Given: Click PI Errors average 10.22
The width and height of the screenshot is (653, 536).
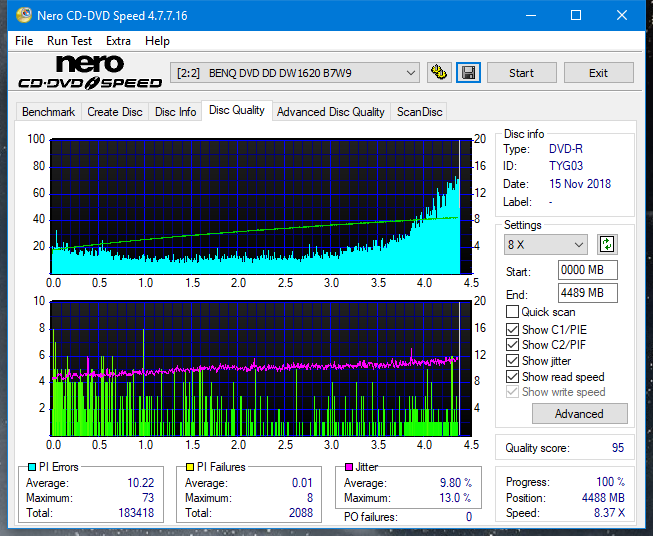Looking at the screenshot, I should click(141, 483).
